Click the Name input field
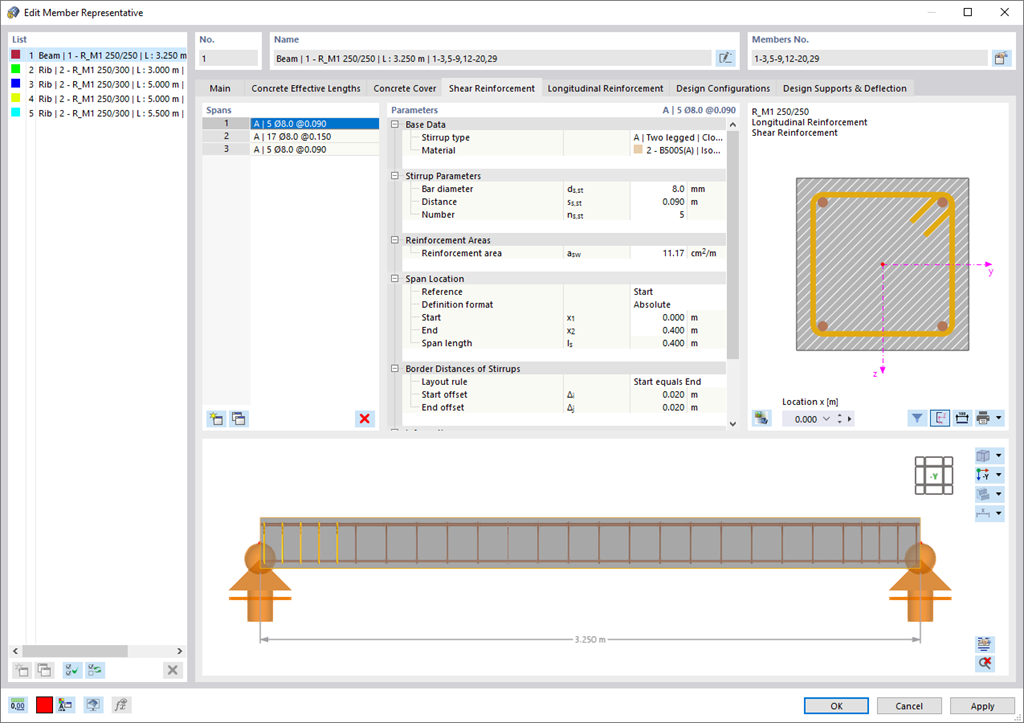The image size is (1024, 723). pyautogui.click(x=492, y=58)
